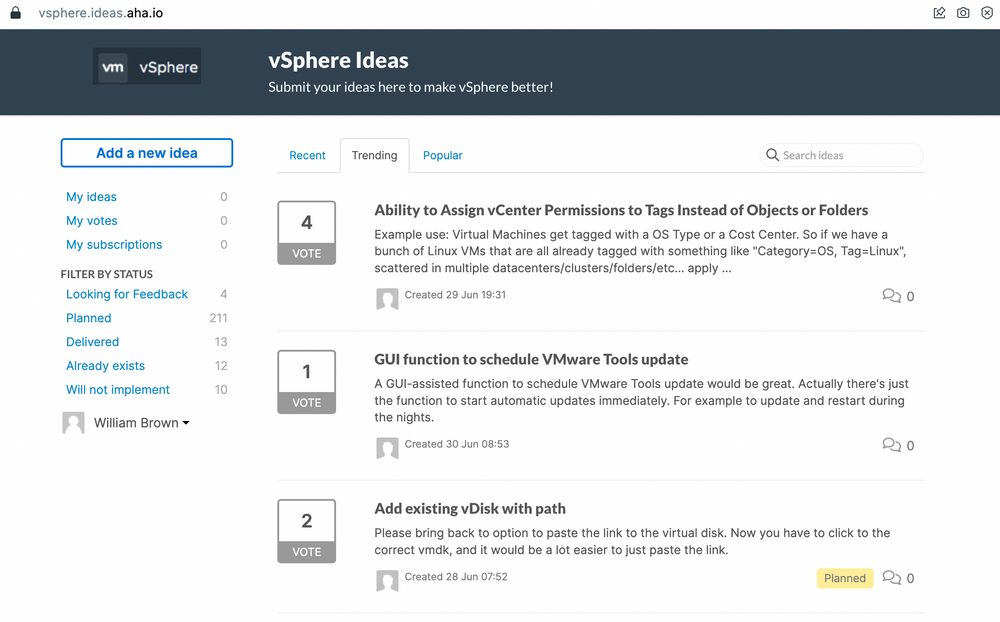This screenshot has width=1000, height=622.
Task: Open the My subscriptions link
Action: click(x=114, y=244)
